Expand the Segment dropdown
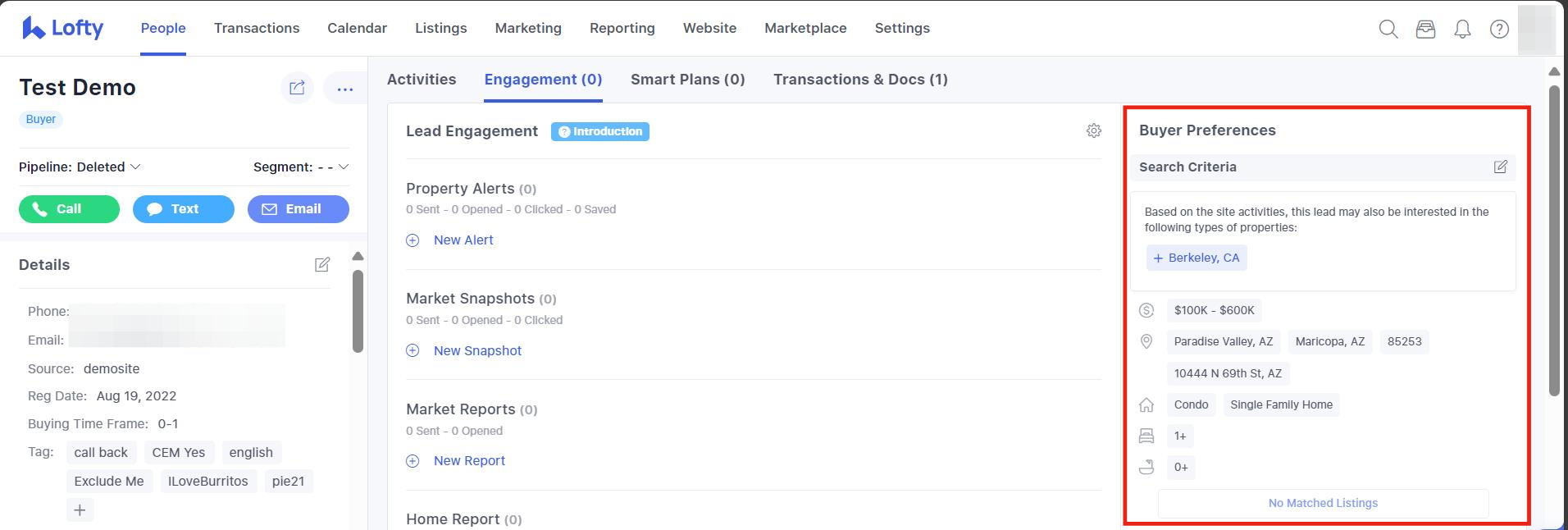This screenshot has width=1568, height=530. tap(301, 167)
